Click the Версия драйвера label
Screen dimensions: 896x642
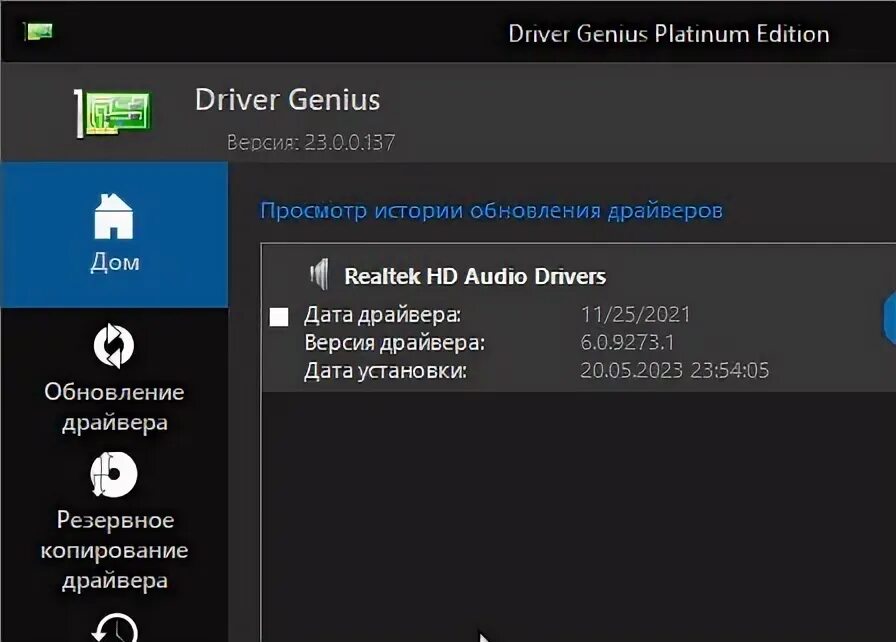point(394,343)
